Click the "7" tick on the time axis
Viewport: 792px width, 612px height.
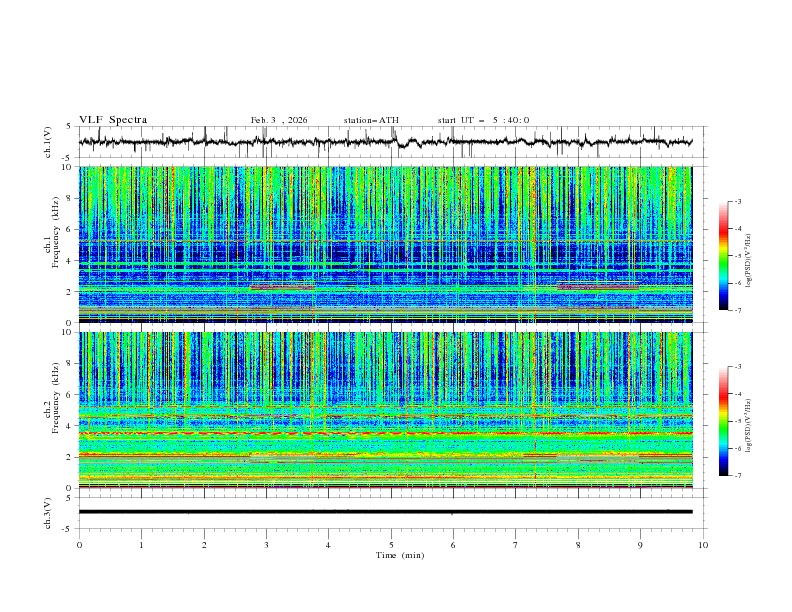[x=516, y=545]
